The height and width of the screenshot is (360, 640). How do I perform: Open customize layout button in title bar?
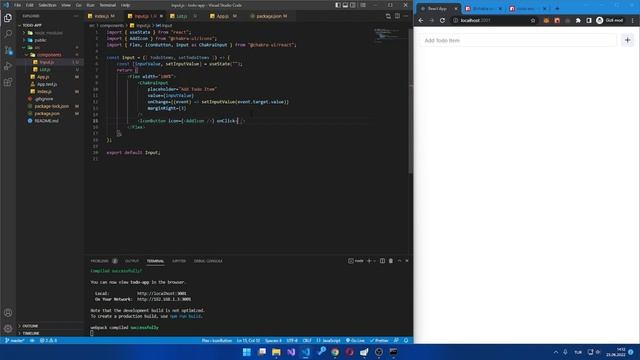[x=363, y=5]
